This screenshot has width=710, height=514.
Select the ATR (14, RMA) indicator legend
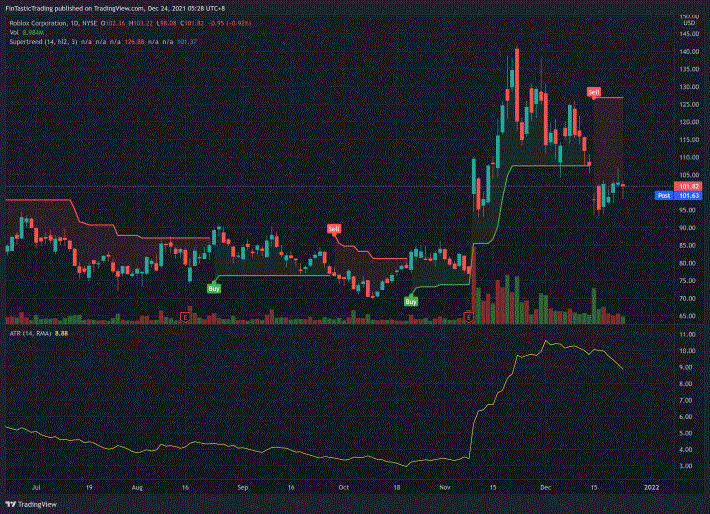tap(29, 333)
